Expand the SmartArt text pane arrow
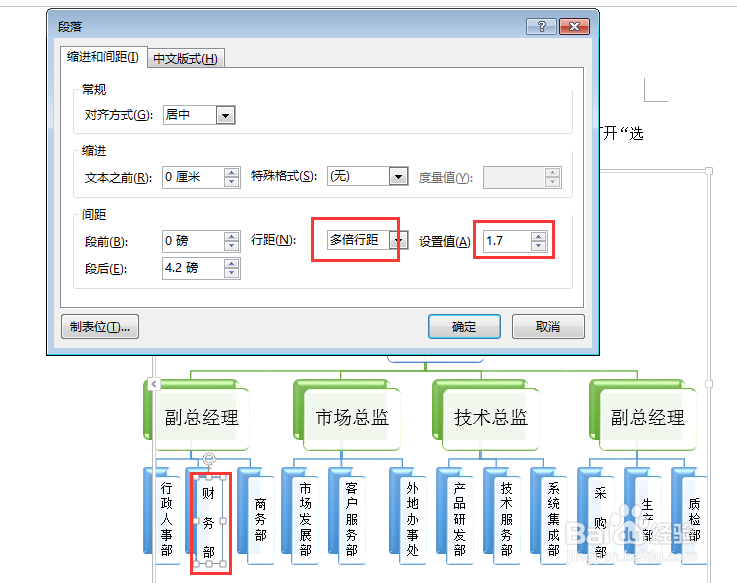This screenshot has height=583, width=737. (154, 384)
